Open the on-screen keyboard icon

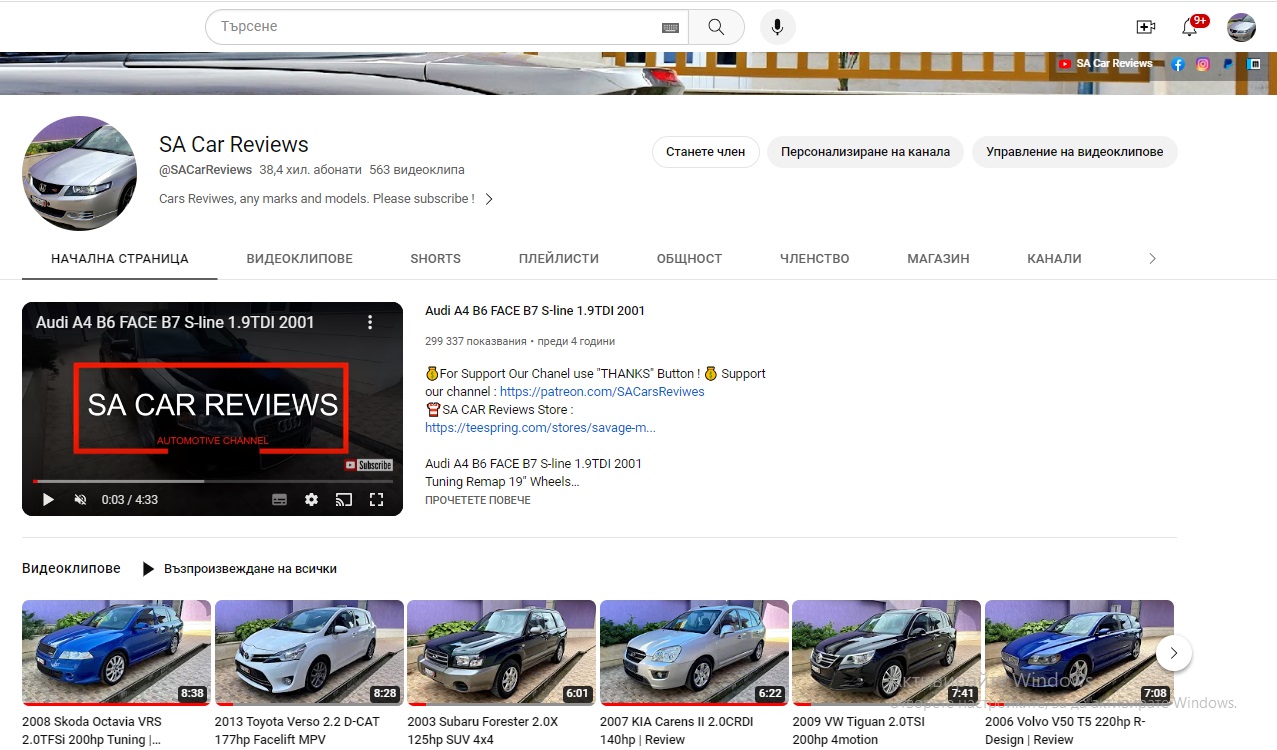click(670, 28)
